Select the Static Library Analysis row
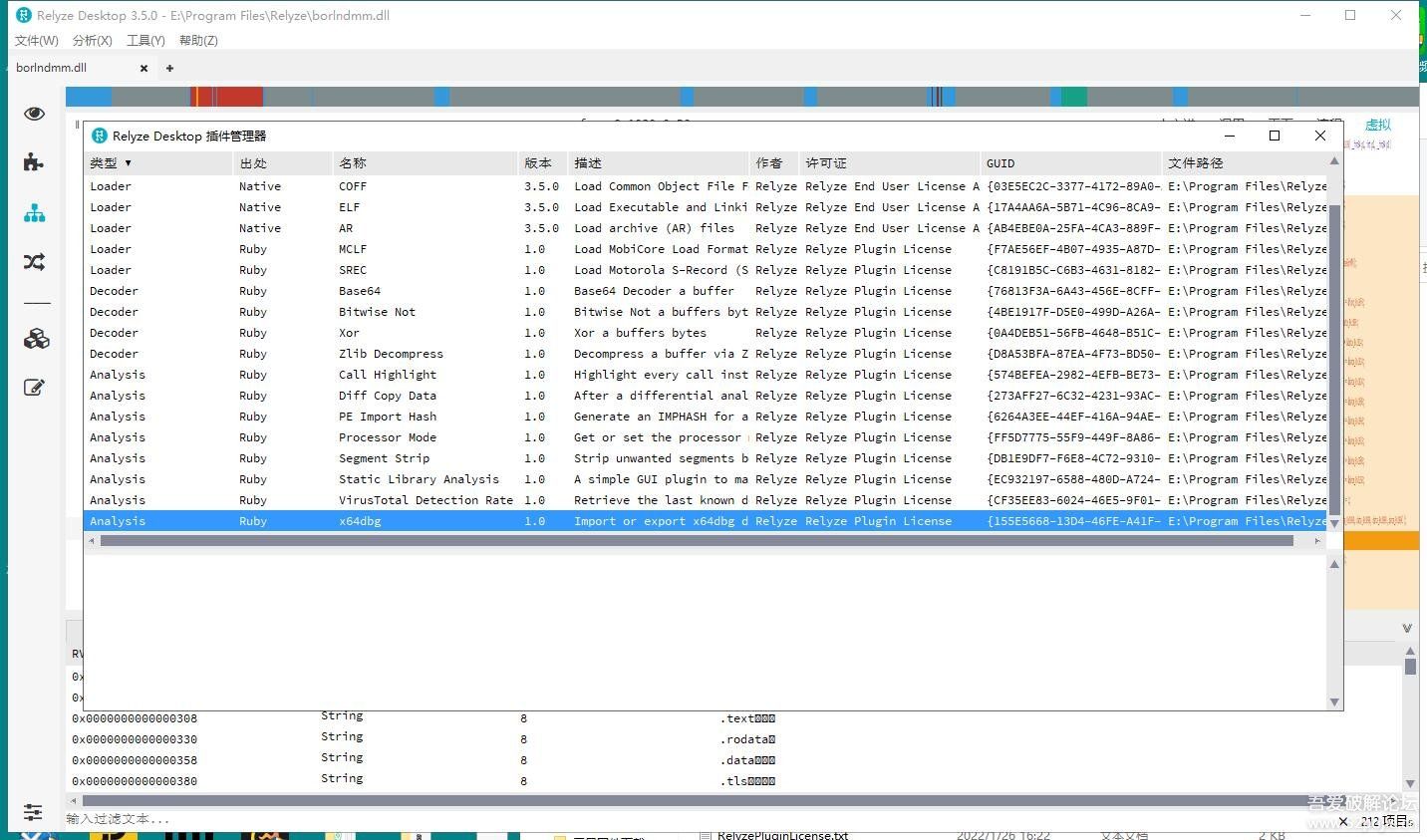The width and height of the screenshot is (1427, 840). [x=706, y=479]
